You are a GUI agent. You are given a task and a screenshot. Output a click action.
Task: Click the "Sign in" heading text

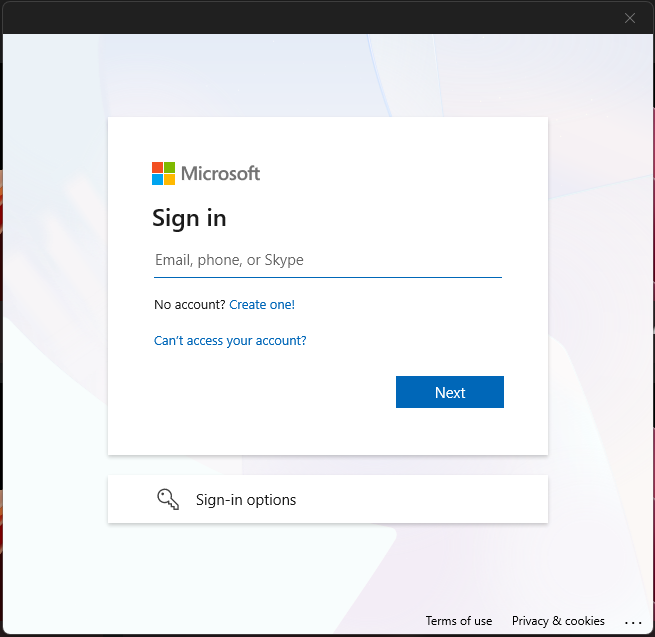click(x=189, y=218)
